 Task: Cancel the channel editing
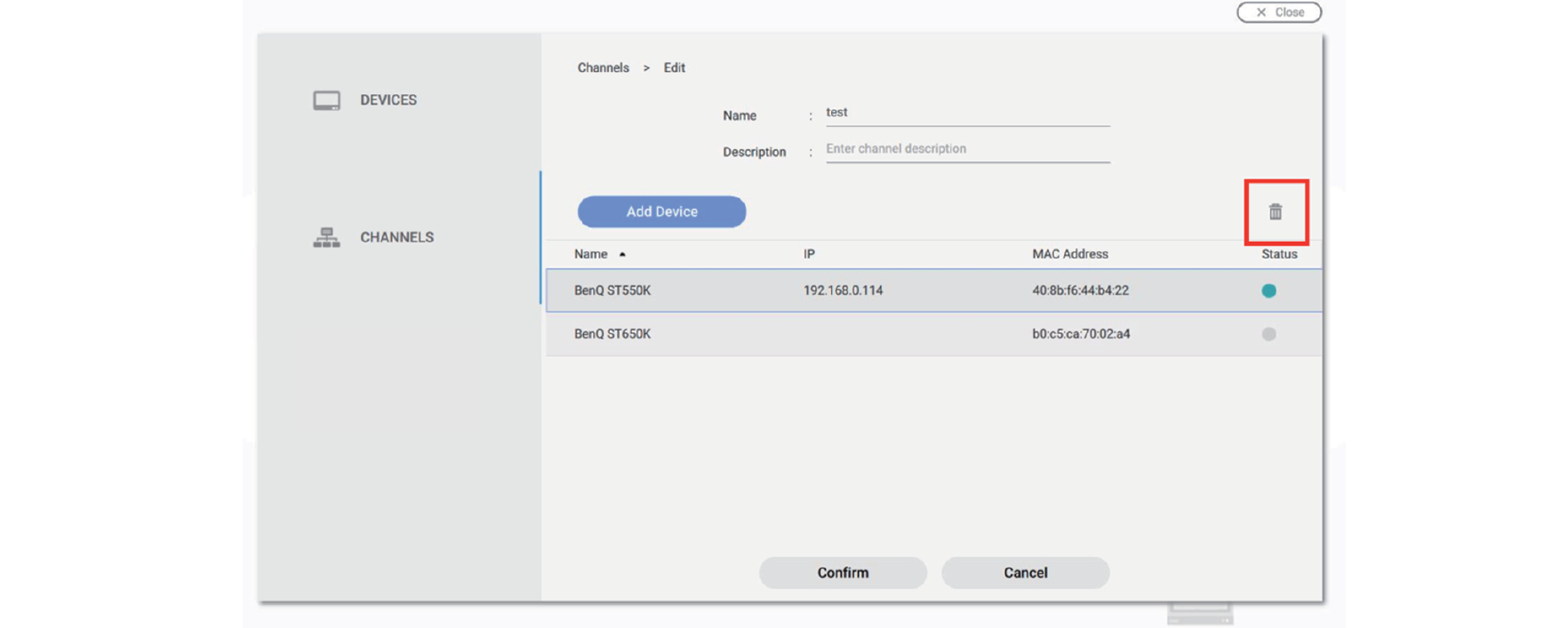1025,573
